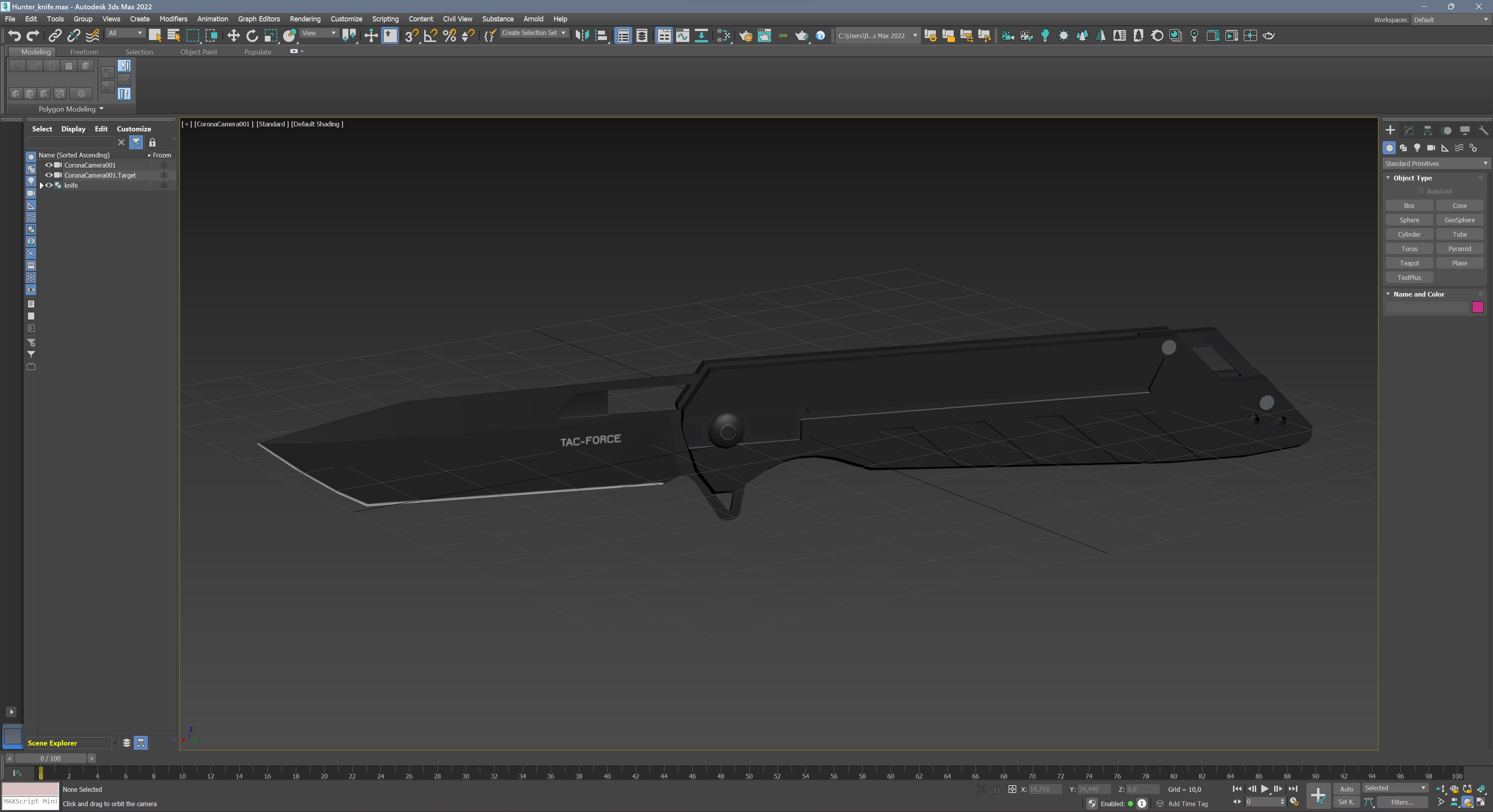This screenshot has height=812, width=1493.
Task: Switch to the Freeform ribbon tab
Action: click(x=84, y=52)
